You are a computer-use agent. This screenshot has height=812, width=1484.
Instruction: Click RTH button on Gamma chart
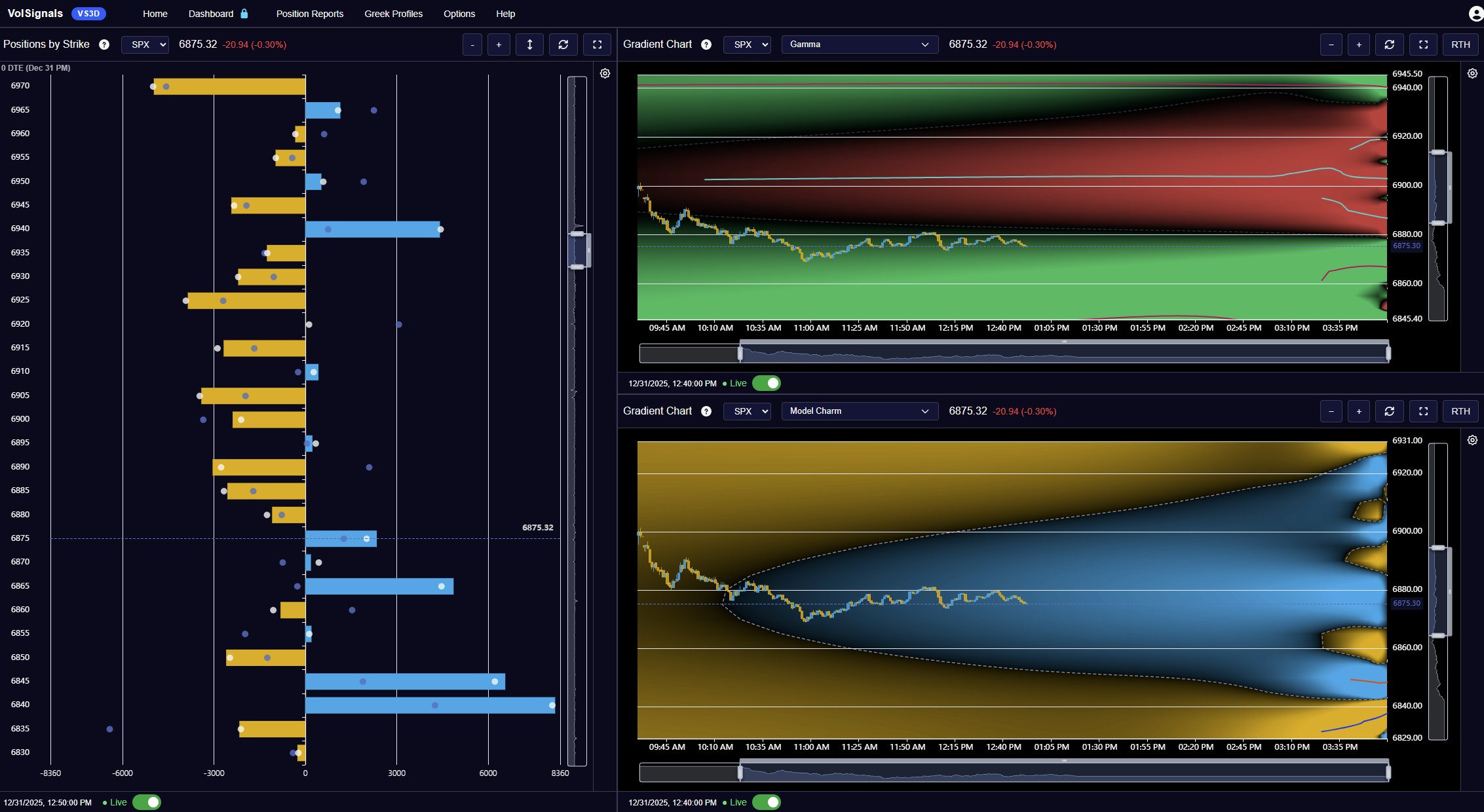(x=1460, y=45)
